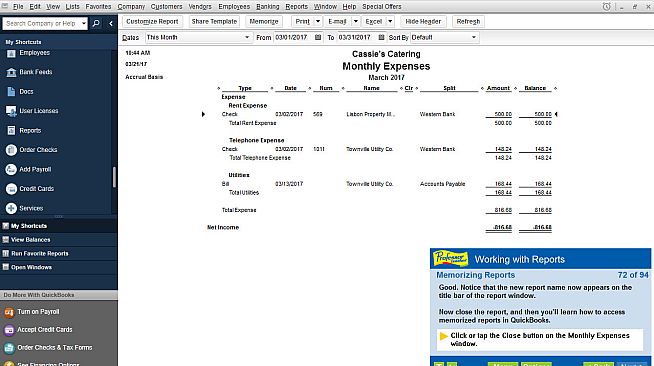This screenshot has width=654, height=366.
Task: Open Order Checks shortcut icon
Action: [11, 150]
